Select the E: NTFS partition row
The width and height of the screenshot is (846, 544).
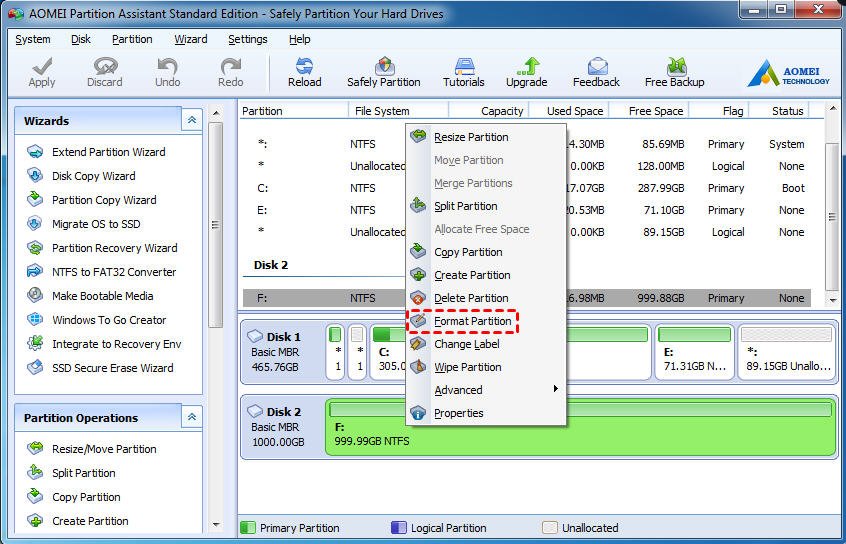[x=526, y=210]
